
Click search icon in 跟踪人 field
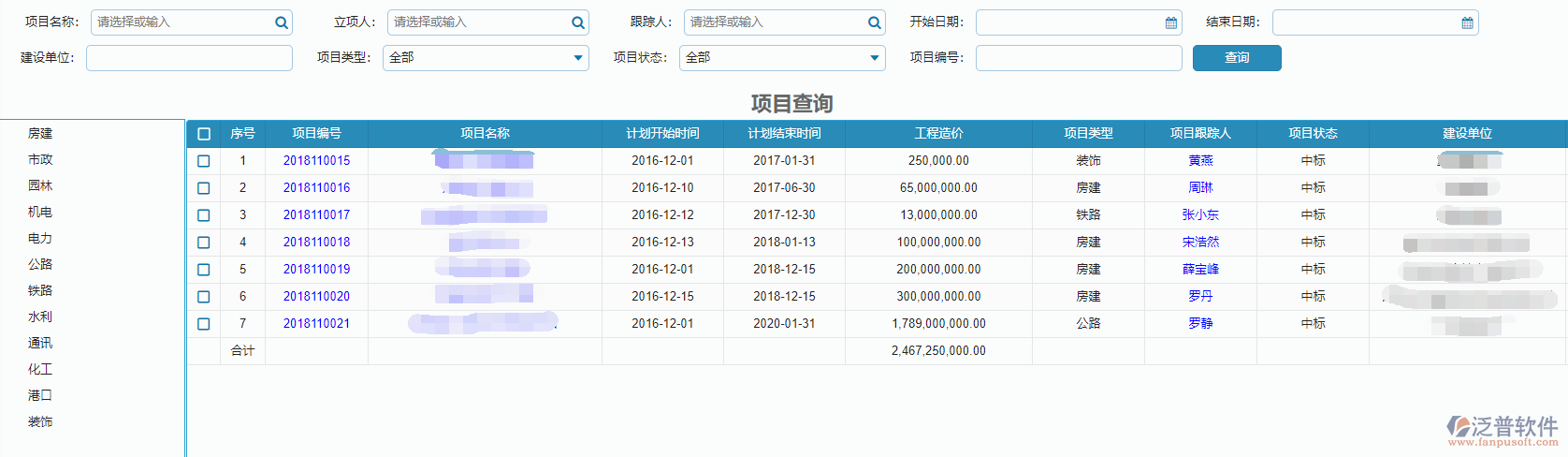[874, 23]
